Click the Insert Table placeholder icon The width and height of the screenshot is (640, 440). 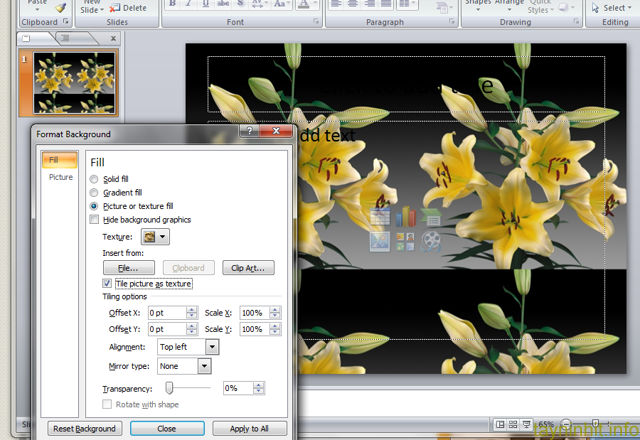(x=380, y=217)
